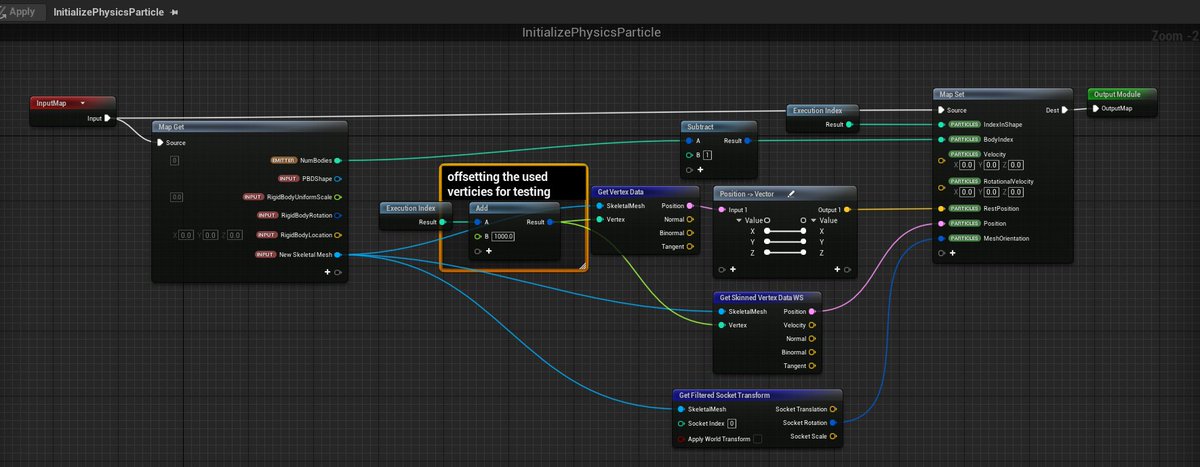This screenshot has width=1200, height=467.
Task: Click the OutputMap pin on Output Module
Action: tap(1094, 108)
